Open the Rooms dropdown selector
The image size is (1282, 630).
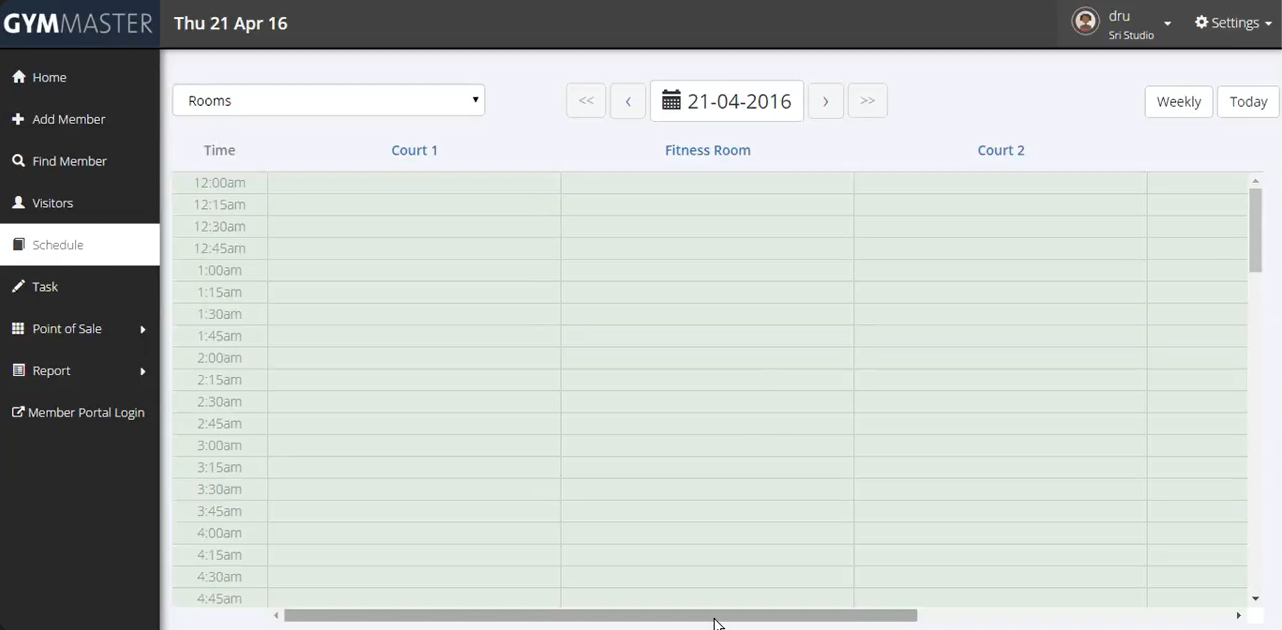(x=328, y=100)
